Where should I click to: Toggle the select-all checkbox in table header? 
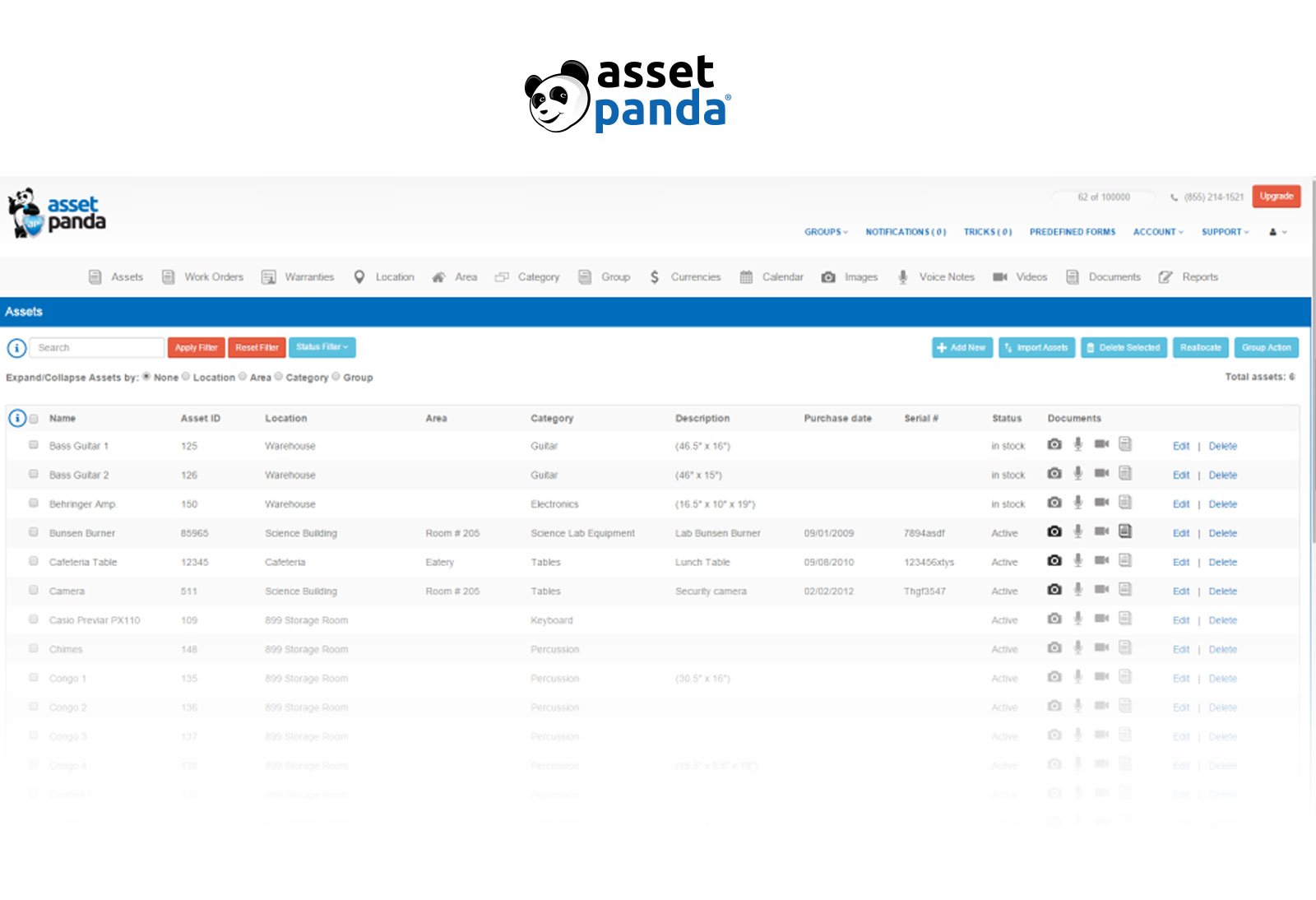(x=34, y=419)
